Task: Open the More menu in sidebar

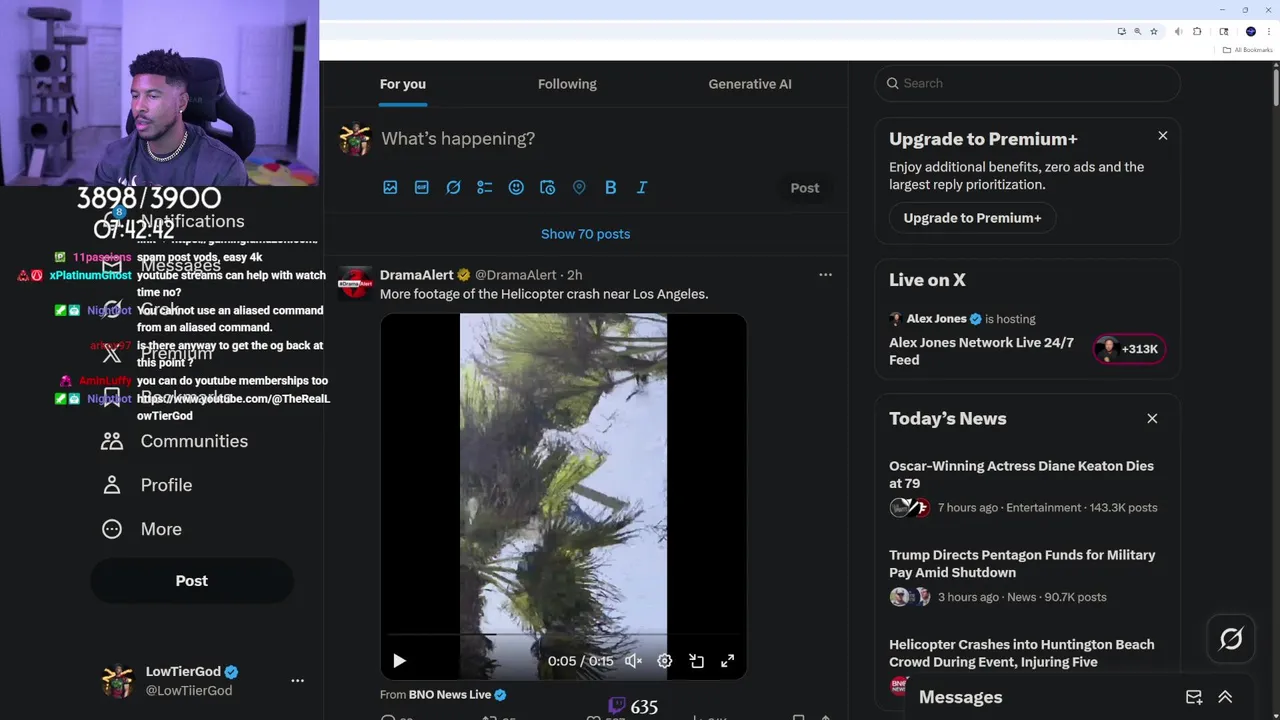Action: pyautogui.click(x=141, y=529)
